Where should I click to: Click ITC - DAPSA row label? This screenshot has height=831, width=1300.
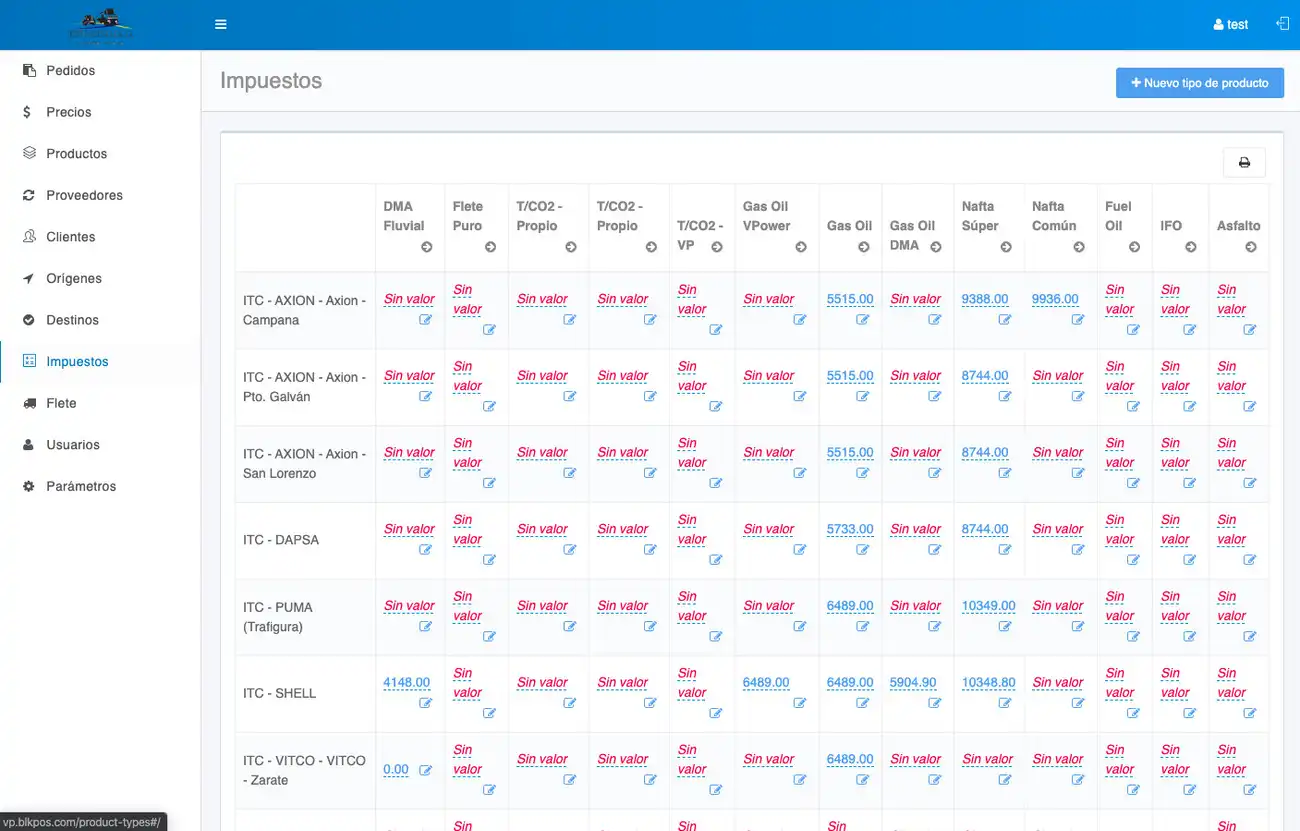[281, 540]
